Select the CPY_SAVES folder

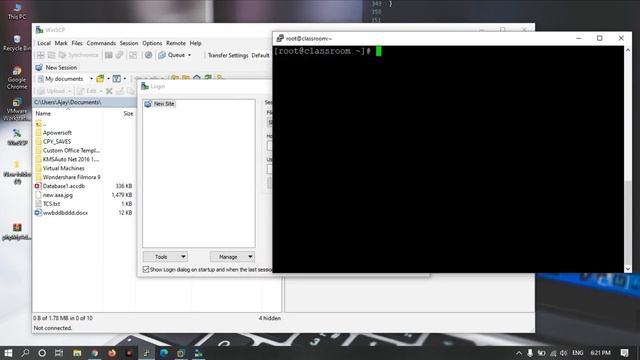[57, 142]
